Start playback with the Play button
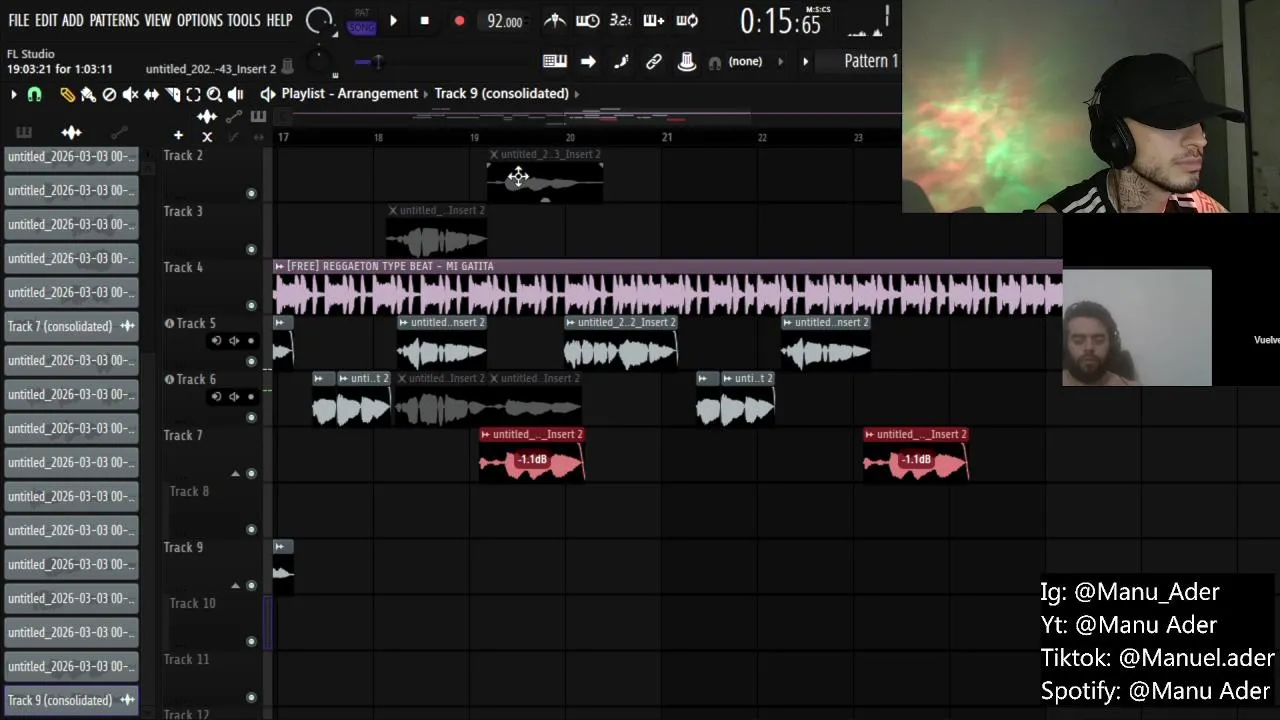 (393, 20)
